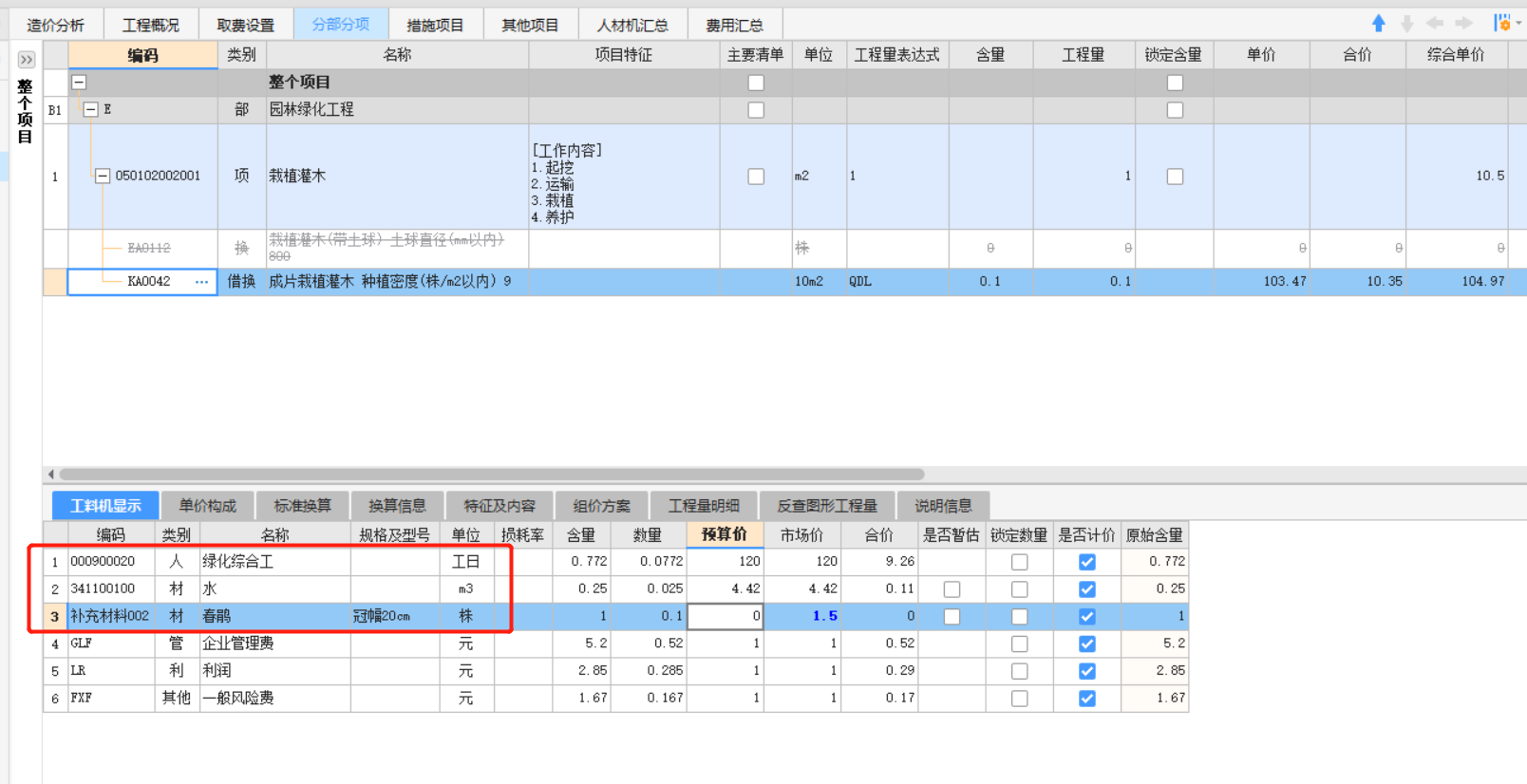The height and width of the screenshot is (784, 1527).
Task: Open the 说明信息 lower tab
Action: pos(943,506)
